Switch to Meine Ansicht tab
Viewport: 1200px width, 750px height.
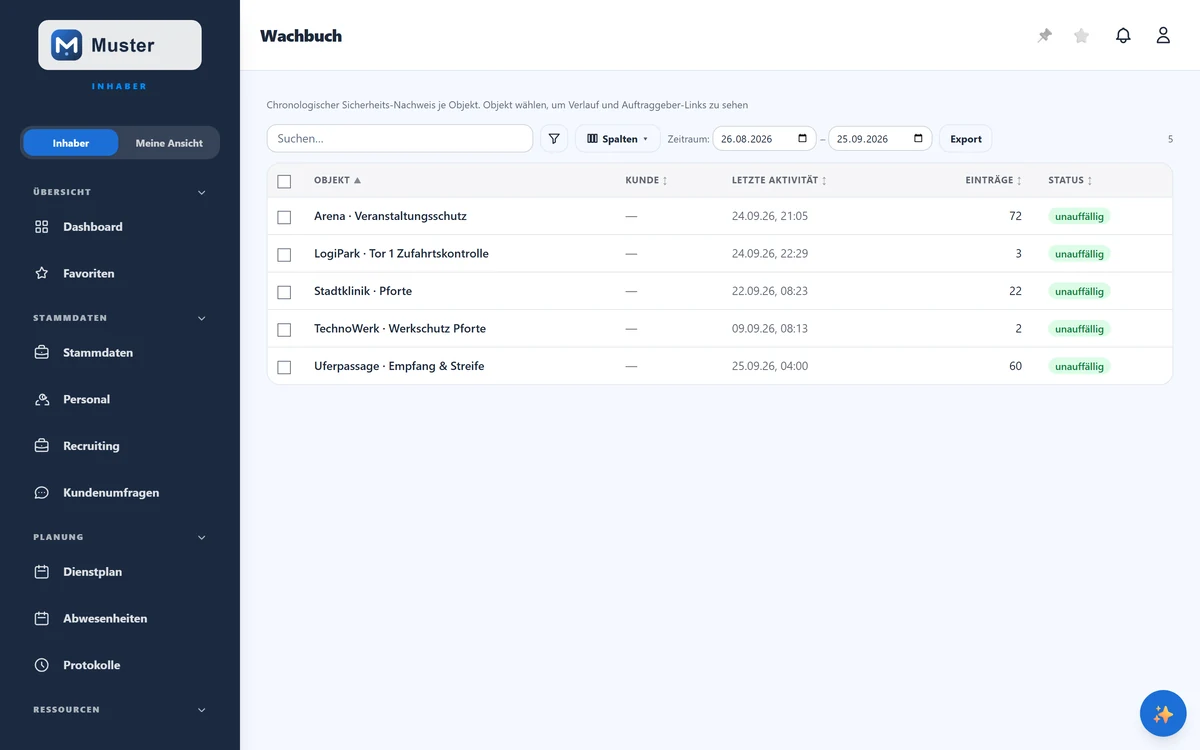[x=169, y=143]
